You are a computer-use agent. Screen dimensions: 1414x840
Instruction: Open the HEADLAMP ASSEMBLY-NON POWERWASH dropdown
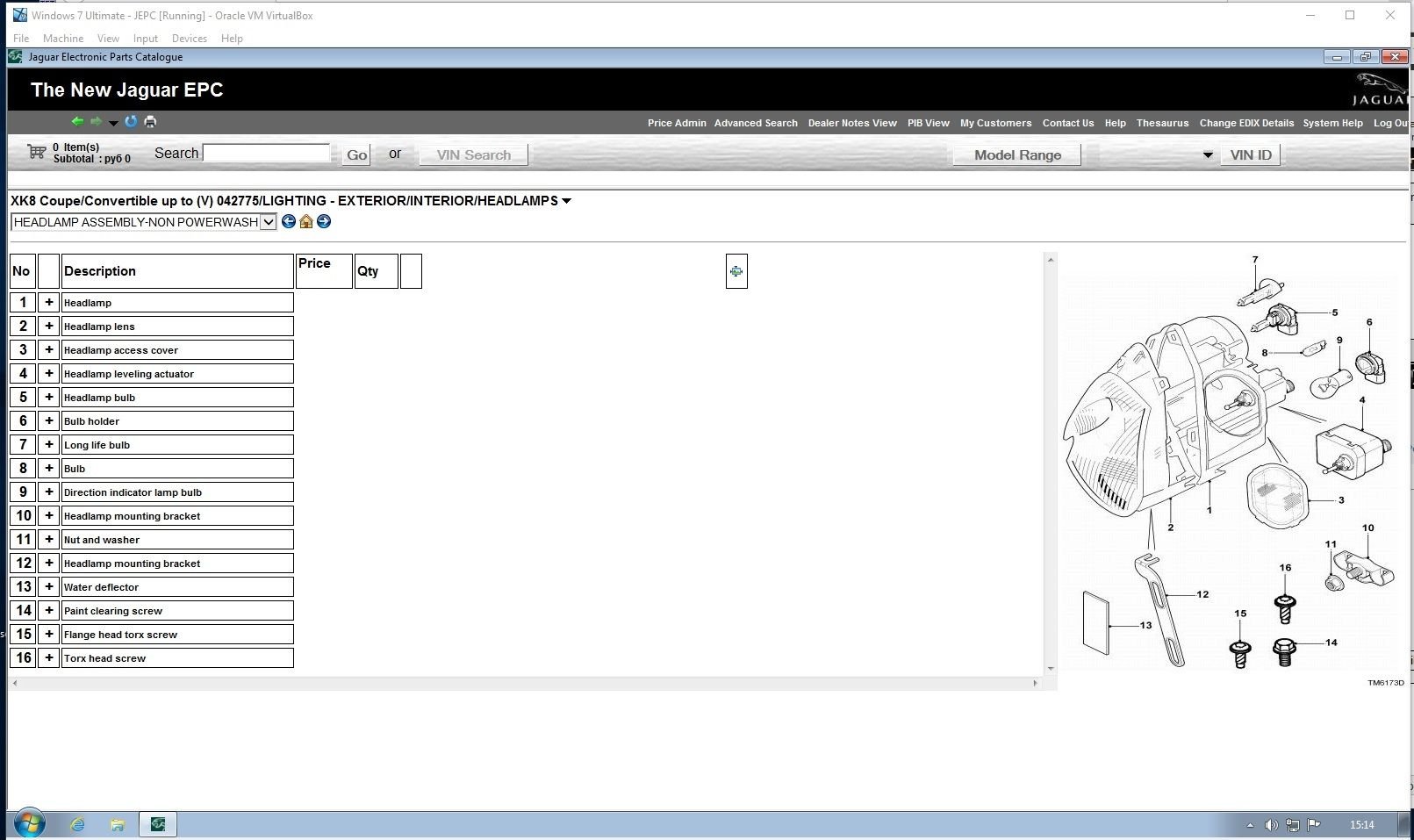(268, 222)
